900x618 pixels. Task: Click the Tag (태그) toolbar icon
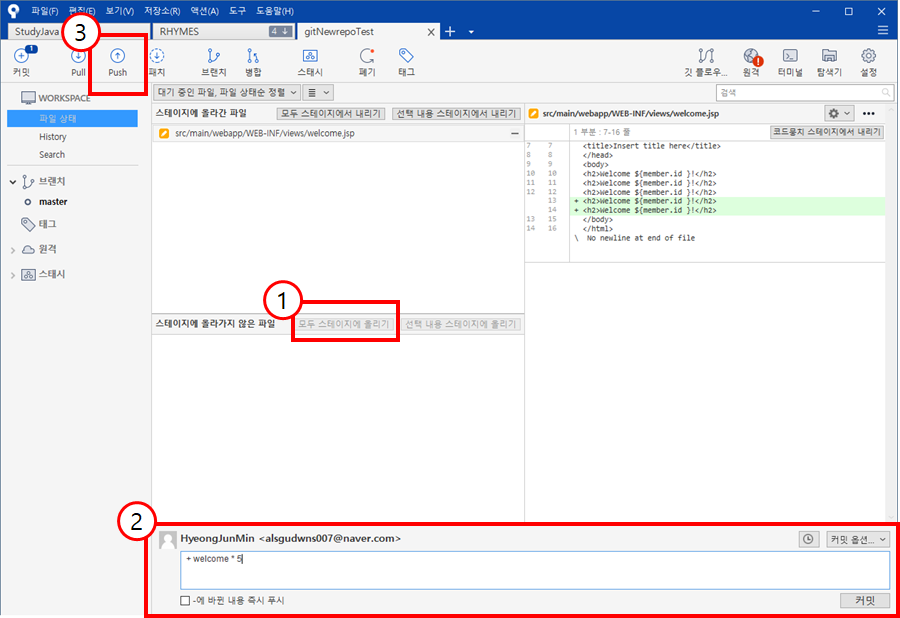pos(406,62)
